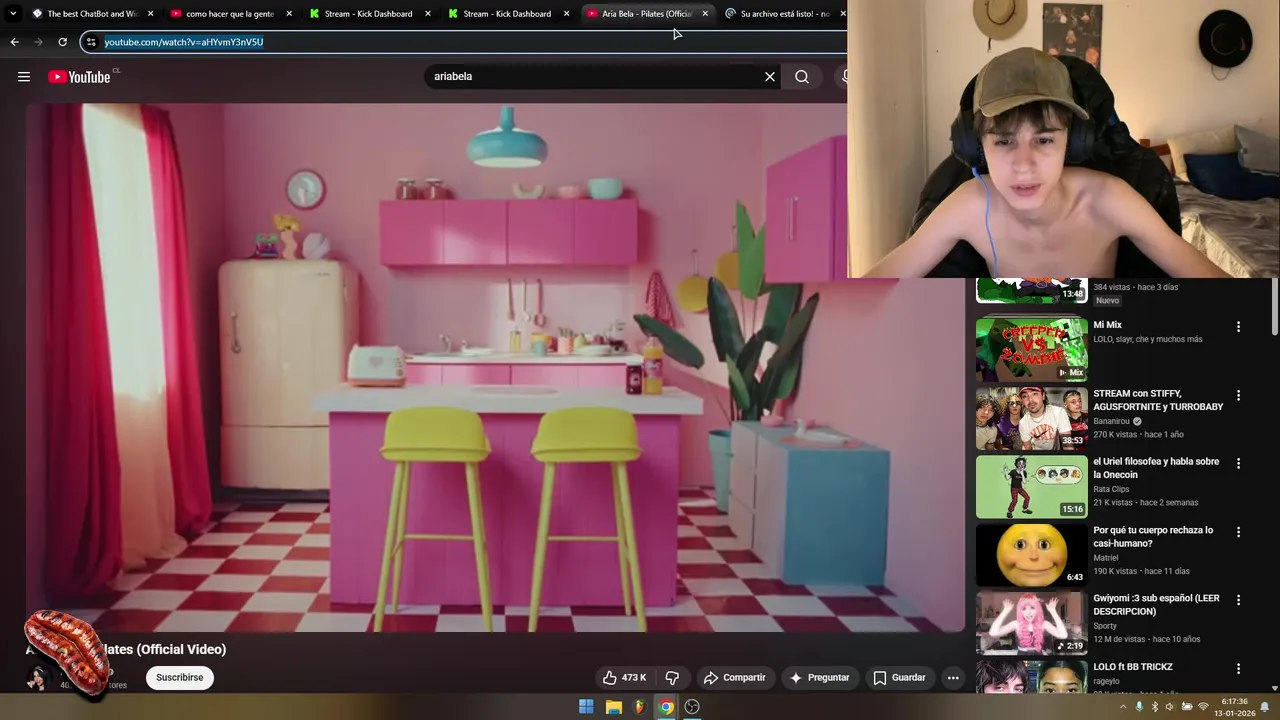Reload the page with the refresh icon

[62, 42]
